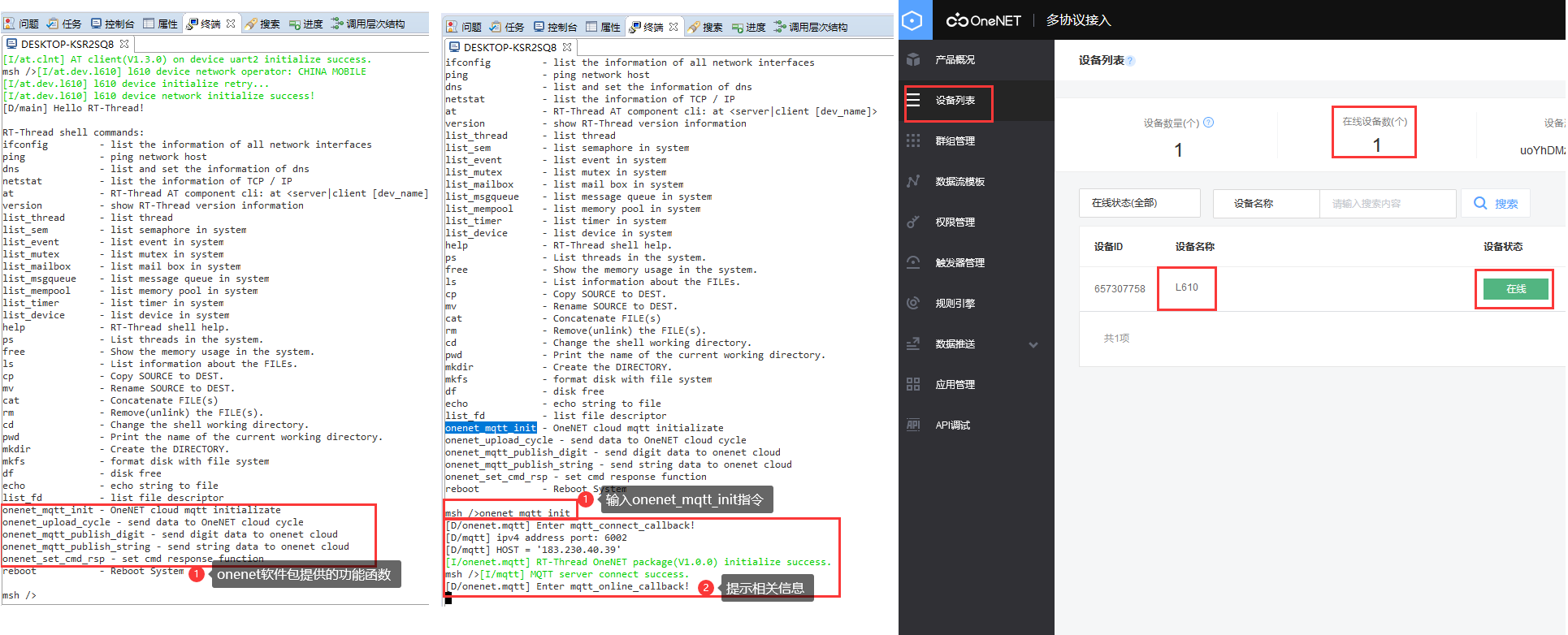Image resolution: width=1568 pixels, height=635 pixels.
Task: Open 数据流模板 in the OneNET sidebar
Action: coord(959,182)
